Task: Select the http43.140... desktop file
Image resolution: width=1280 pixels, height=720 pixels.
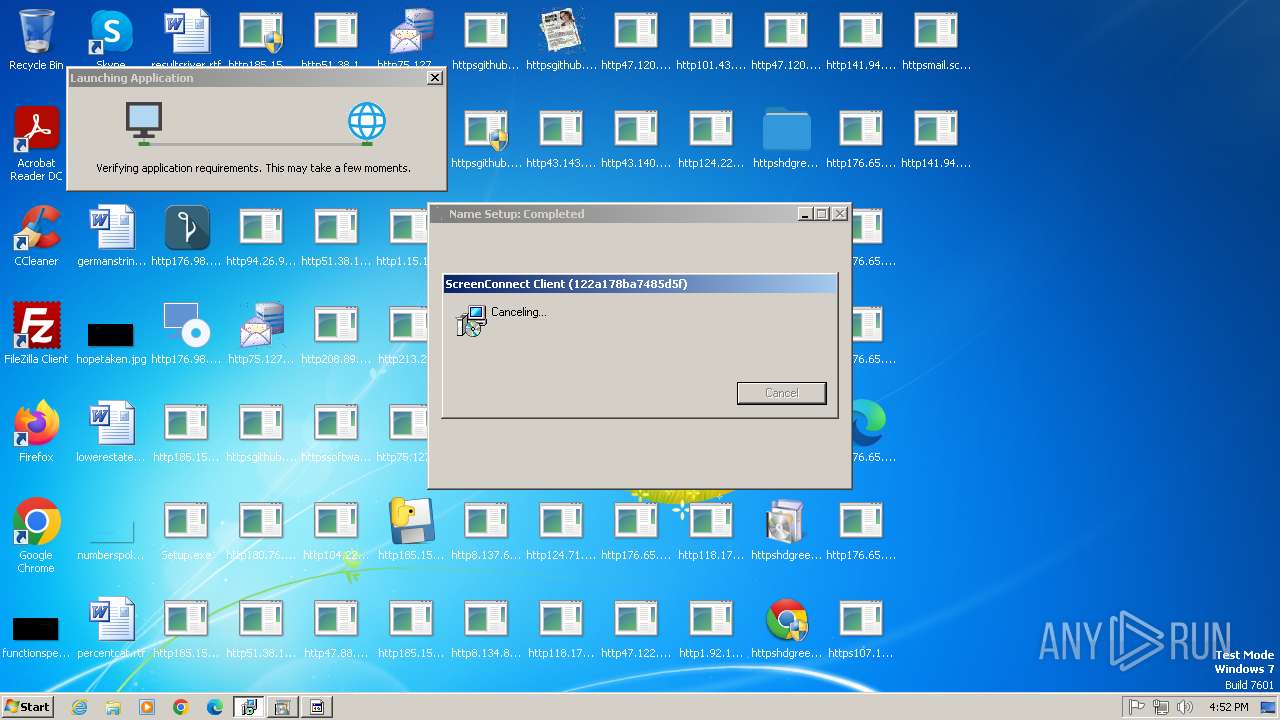Action: coord(636,138)
